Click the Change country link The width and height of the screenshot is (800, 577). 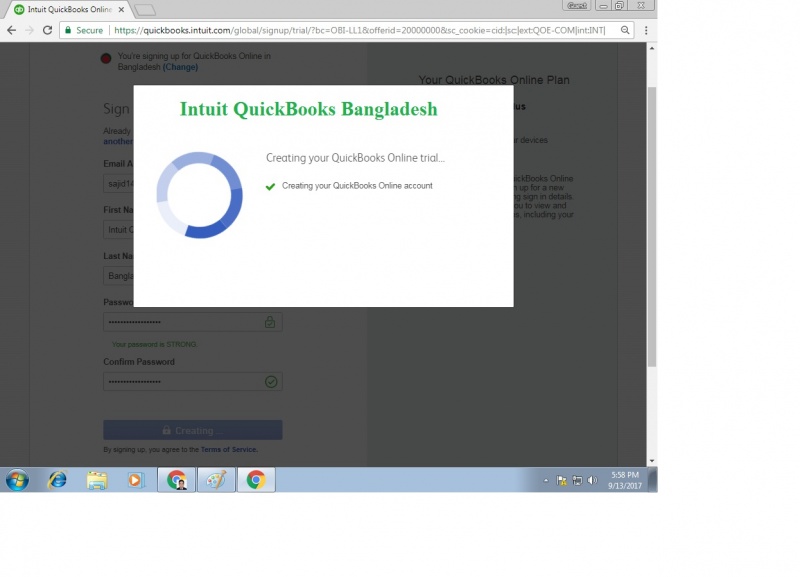coord(180,67)
